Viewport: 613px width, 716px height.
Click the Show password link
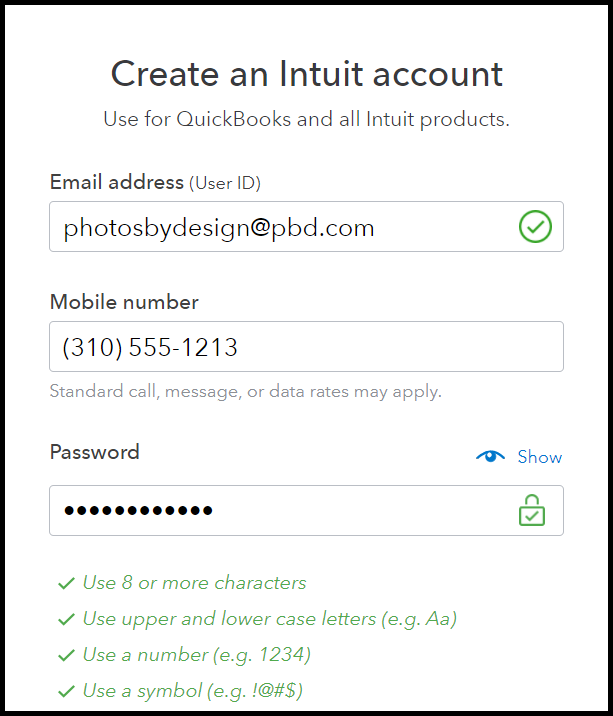(539, 457)
